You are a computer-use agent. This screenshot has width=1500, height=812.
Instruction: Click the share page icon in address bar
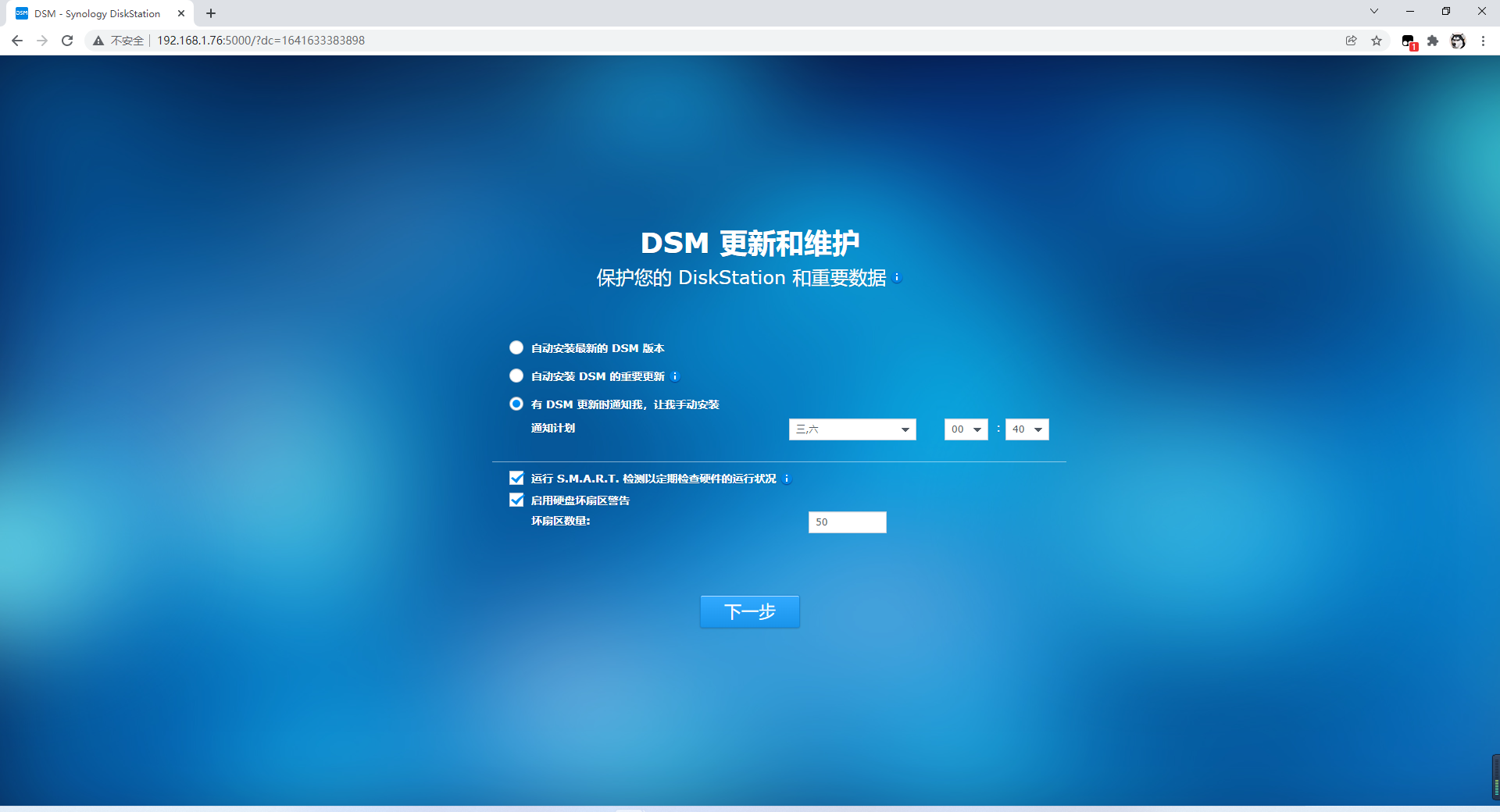pos(1352,41)
